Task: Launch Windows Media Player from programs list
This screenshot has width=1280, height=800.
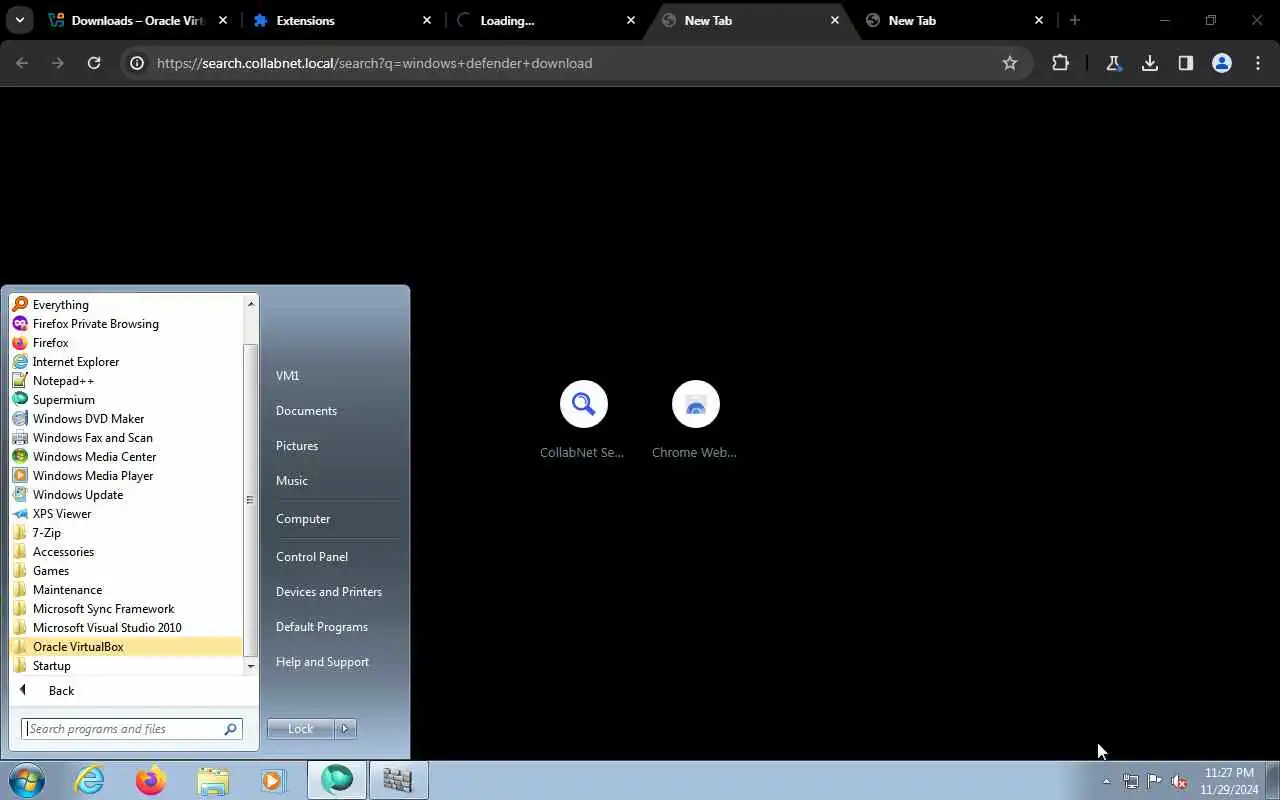Action: coord(126,476)
